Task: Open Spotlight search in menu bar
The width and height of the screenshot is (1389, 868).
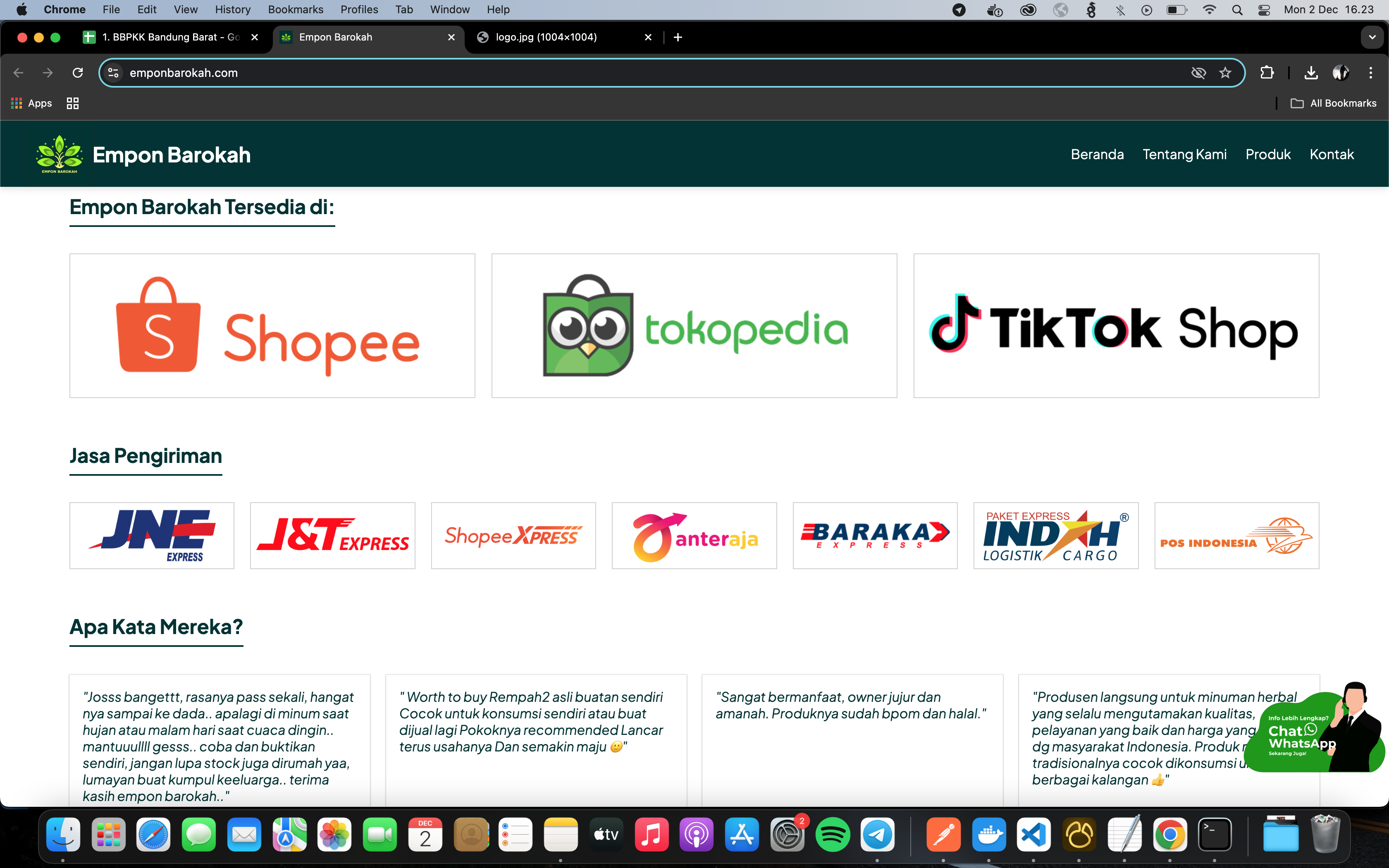Action: click(1237, 10)
